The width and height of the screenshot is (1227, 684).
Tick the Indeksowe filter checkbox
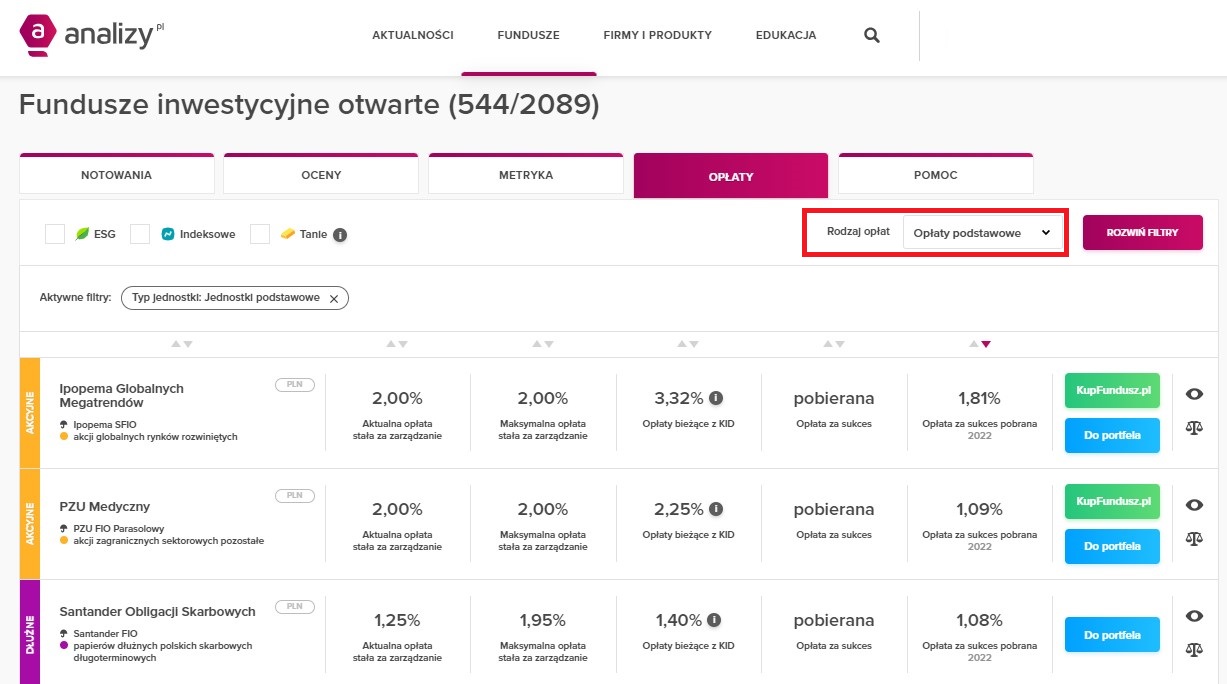click(x=140, y=234)
